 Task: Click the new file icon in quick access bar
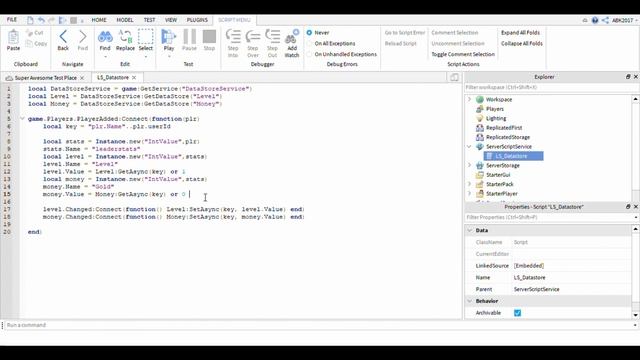pyautogui.click(x=30, y=20)
